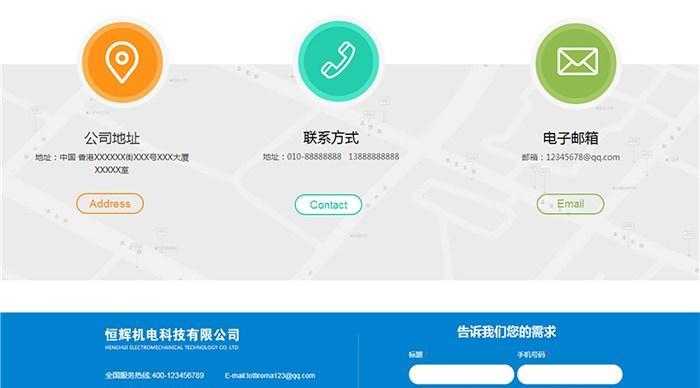Open the Address button
700x388 pixels.
click(110, 204)
